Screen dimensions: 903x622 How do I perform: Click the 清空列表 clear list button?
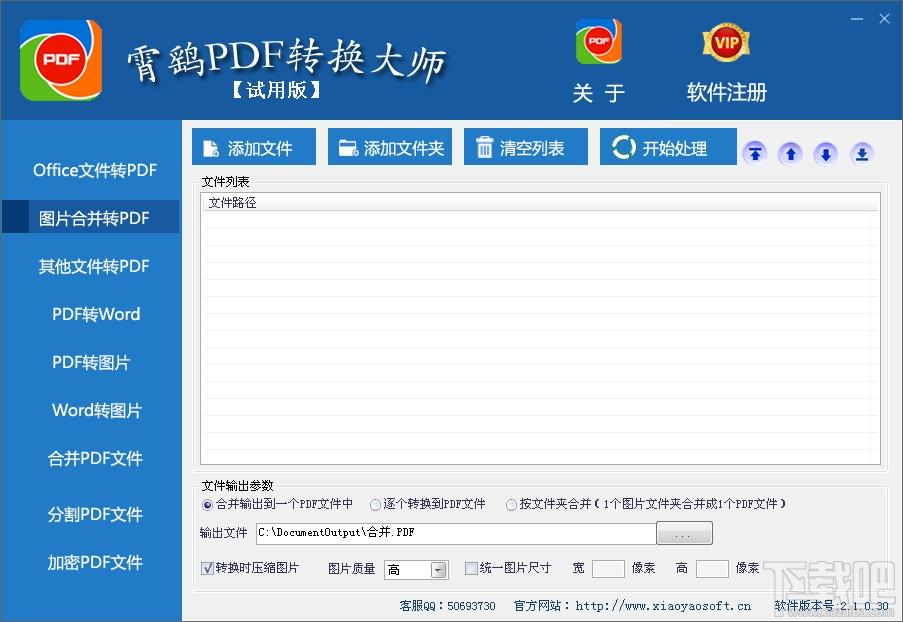tap(526, 147)
